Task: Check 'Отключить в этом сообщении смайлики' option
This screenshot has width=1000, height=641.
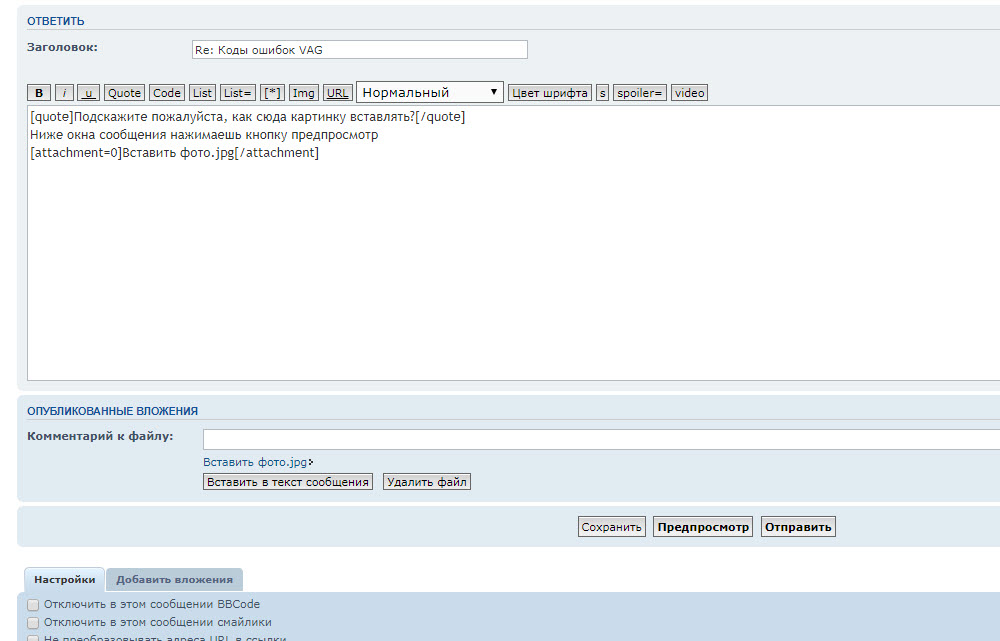Action: [x=33, y=622]
